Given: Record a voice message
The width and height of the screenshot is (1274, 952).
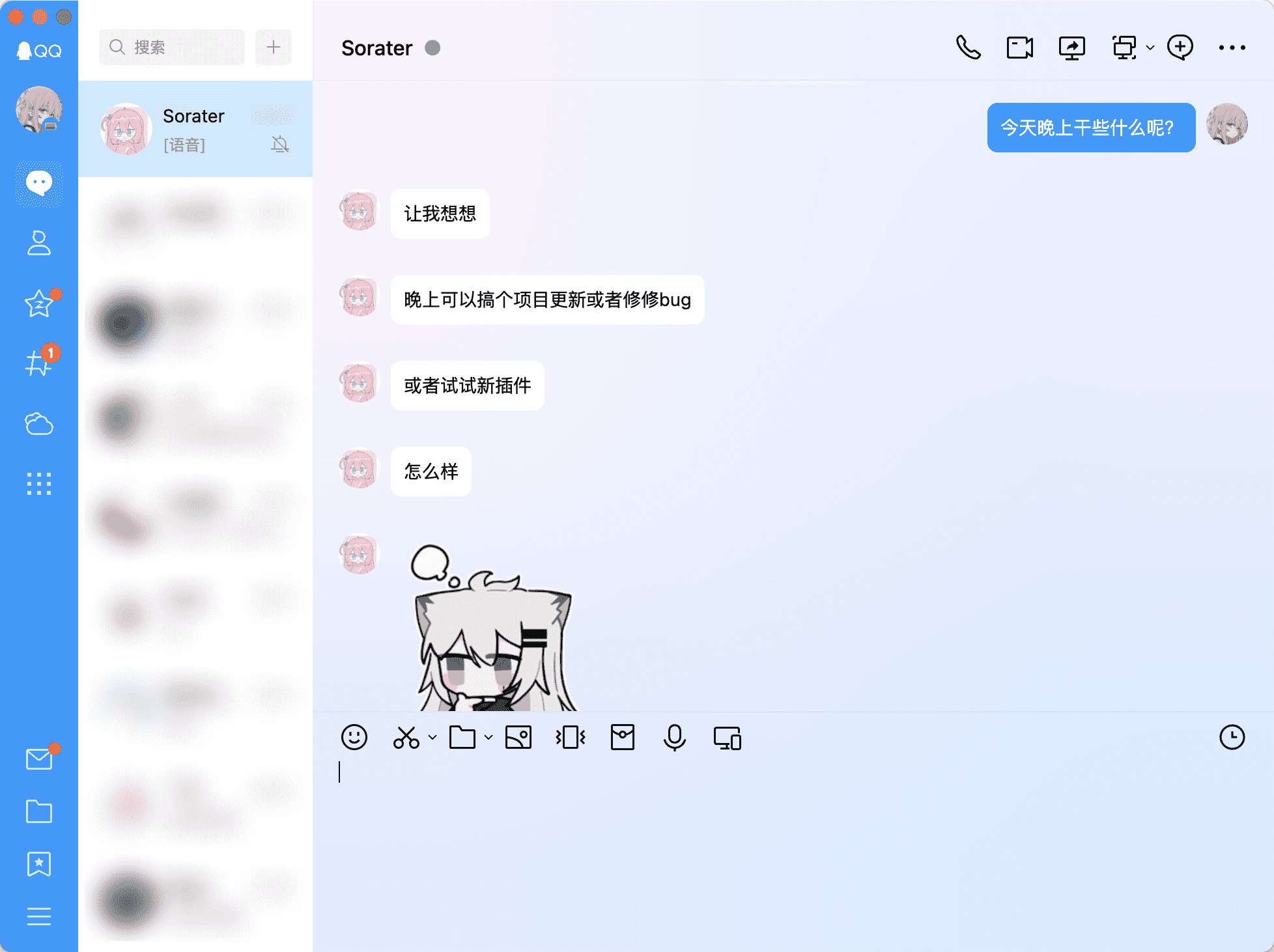Looking at the screenshot, I should (x=674, y=738).
